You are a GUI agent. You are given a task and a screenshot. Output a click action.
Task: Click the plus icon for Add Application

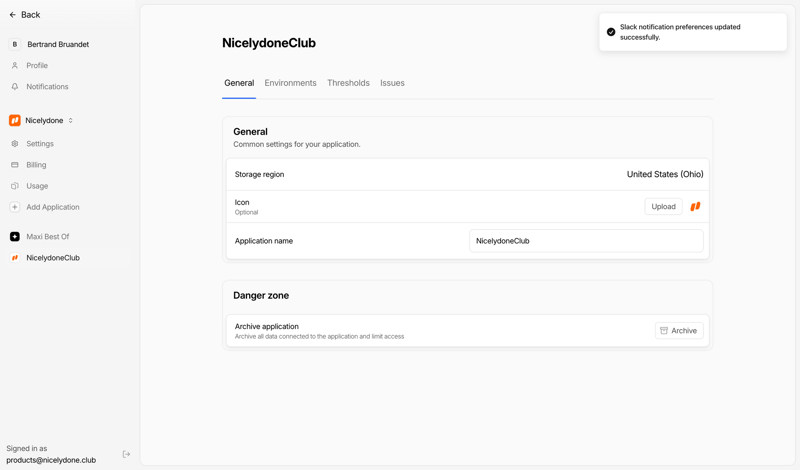(x=15, y=207)
